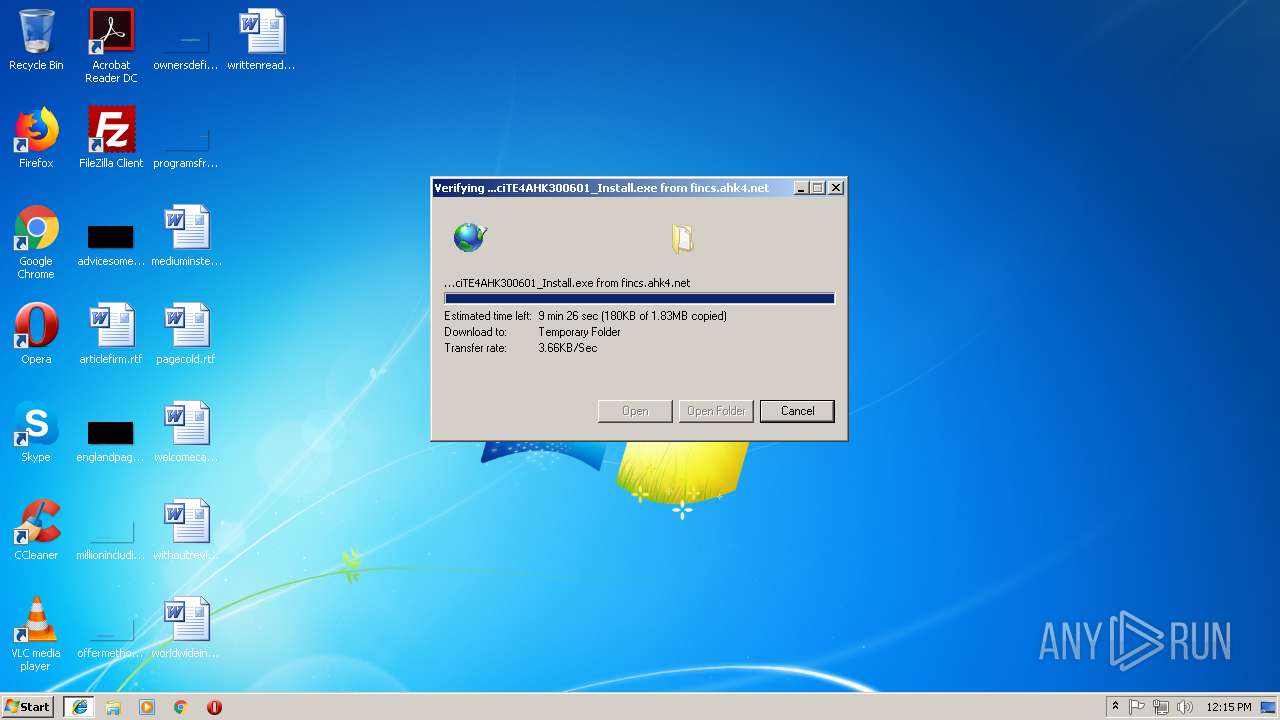Open the volume control tray icon
The width and height of the screenshot is (1280, 720).
click(1184, 707)
